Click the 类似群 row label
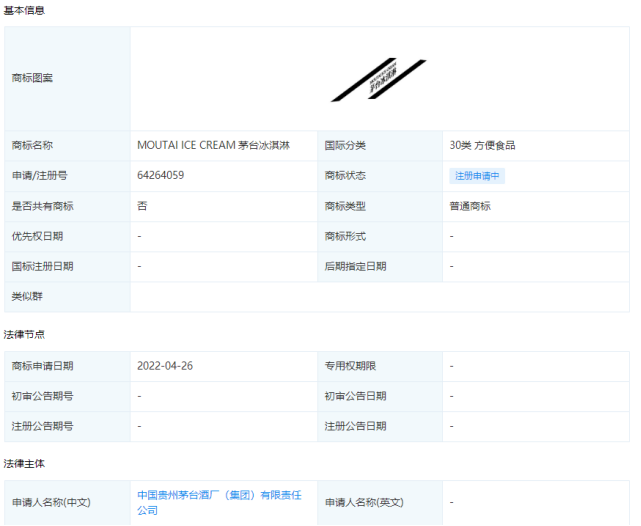This screenshot has width=641, height=526. 27,296
